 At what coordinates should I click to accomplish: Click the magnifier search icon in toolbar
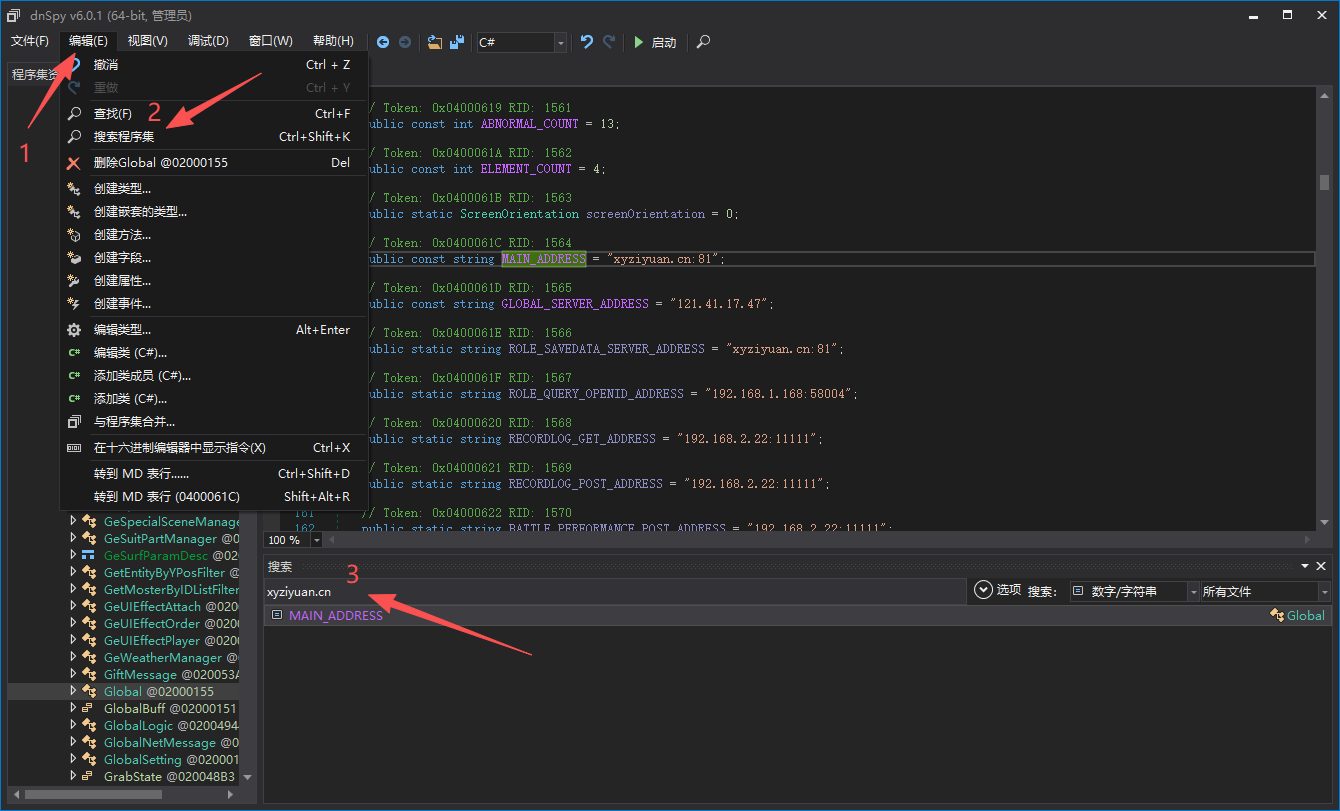(x=704, y=42)
